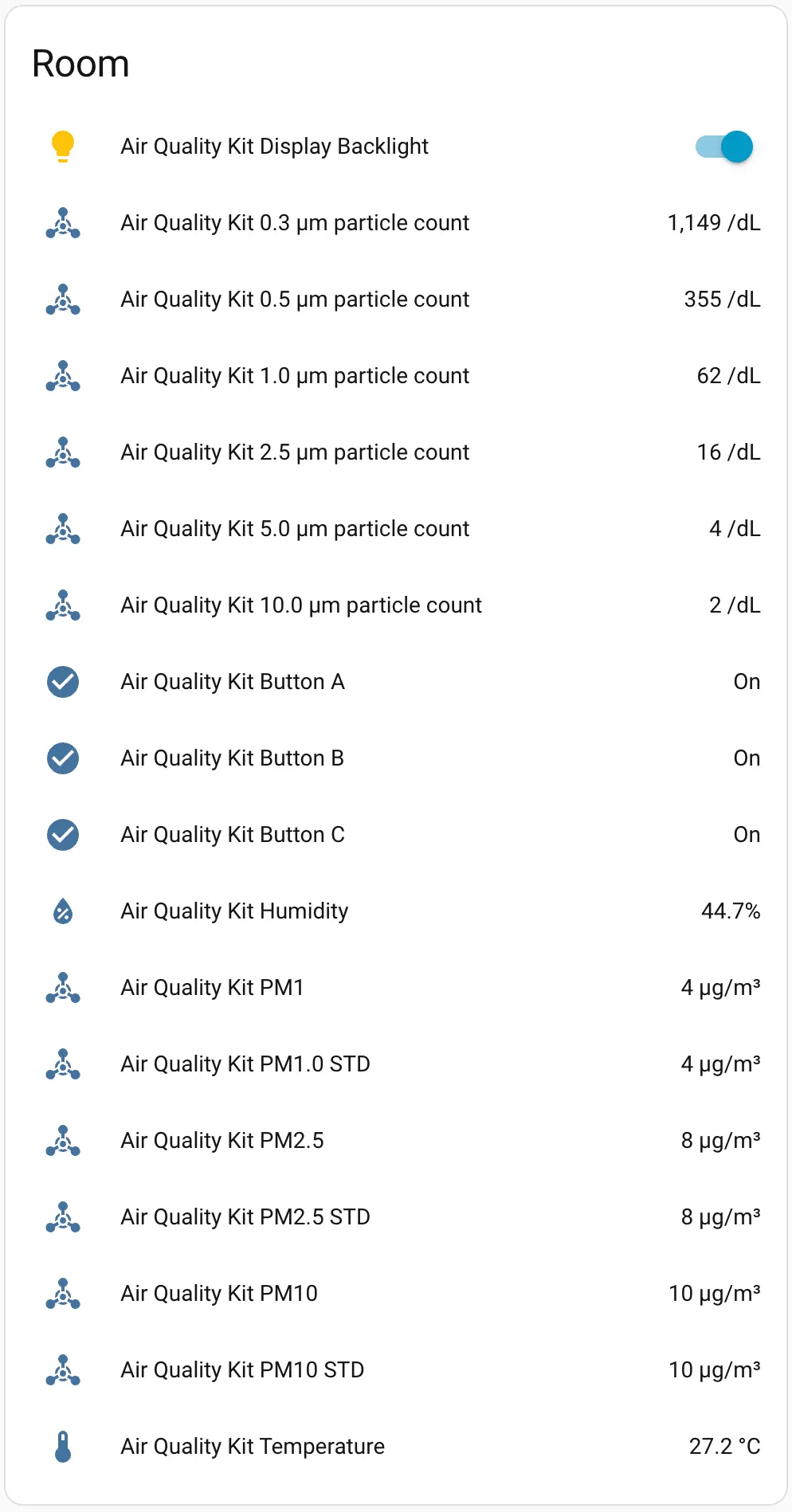Screen dimensions: 792x1512
Task: Click the 10.0 µm particle count icon
Action: point(63,605)
